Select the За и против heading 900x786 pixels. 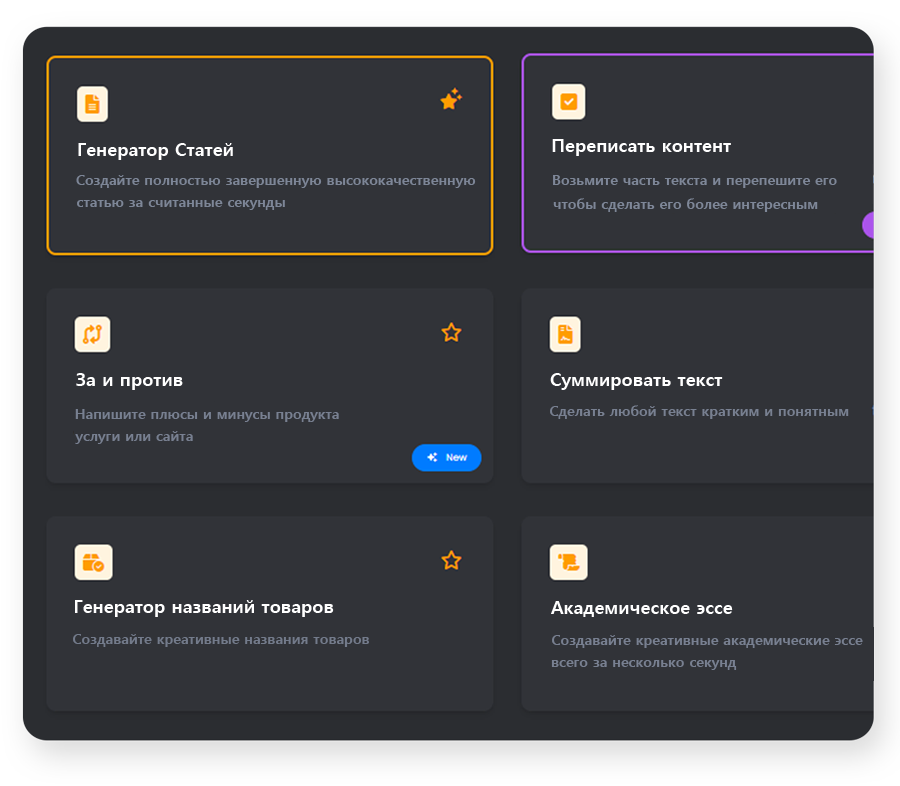pyautogui.click(x=129, y=381)
